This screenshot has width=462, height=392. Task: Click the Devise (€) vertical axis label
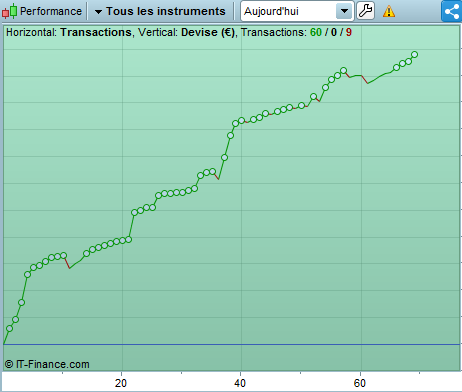tap(208, 32)
